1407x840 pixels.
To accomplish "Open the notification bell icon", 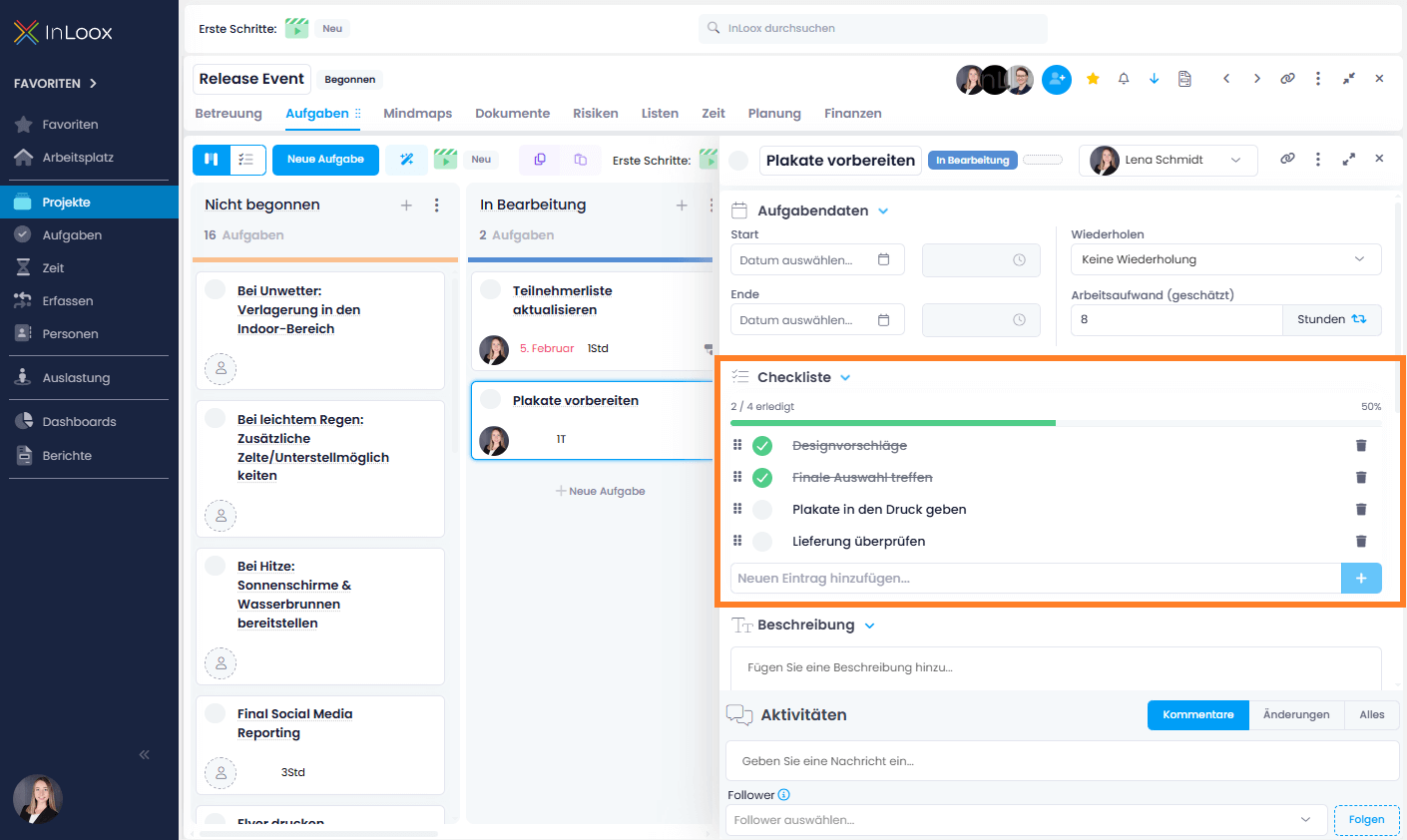I will pyautogui.click(x=1124, y=79).
